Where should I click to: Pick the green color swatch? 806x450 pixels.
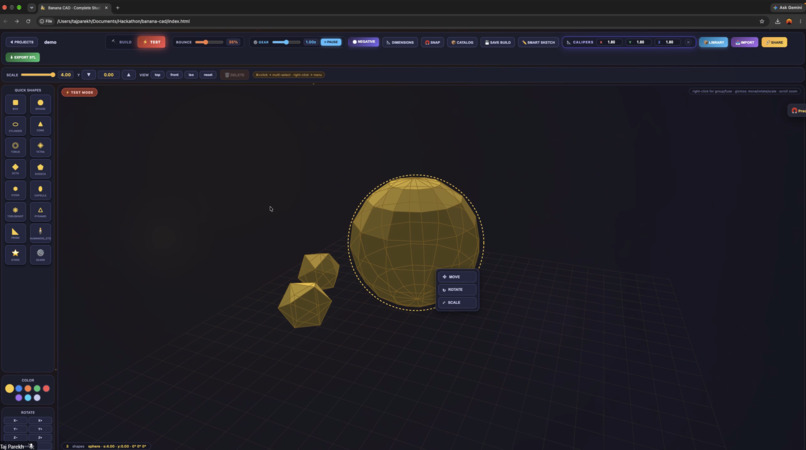pos(37,388)
